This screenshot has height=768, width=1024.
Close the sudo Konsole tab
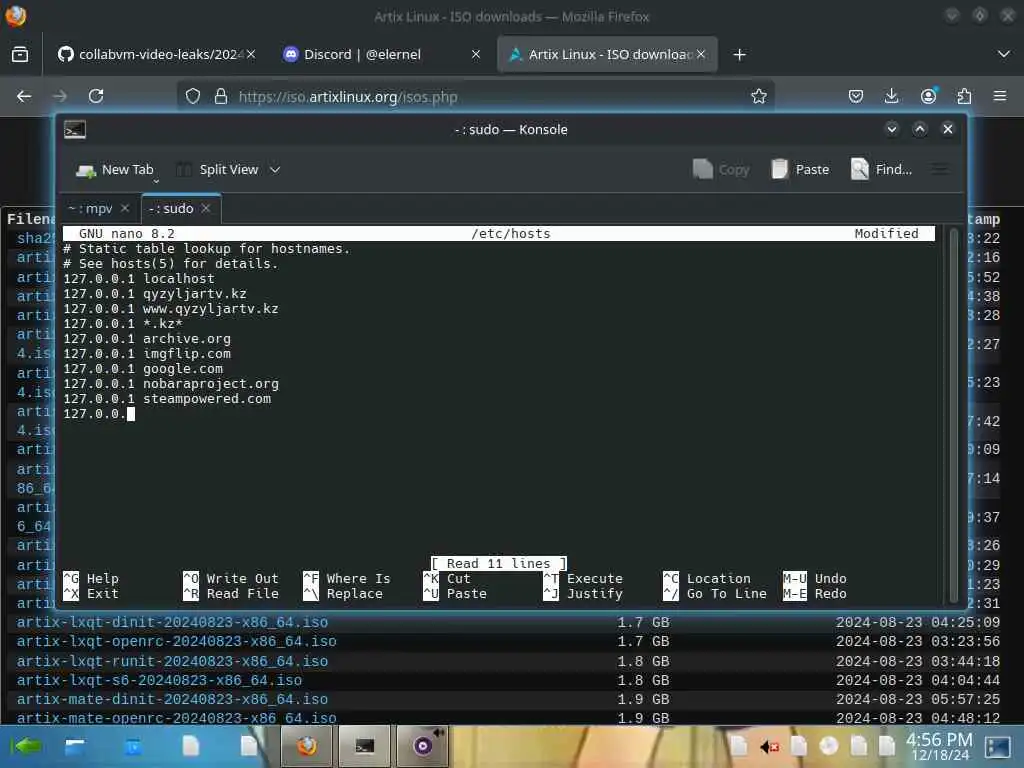point(206,208)
